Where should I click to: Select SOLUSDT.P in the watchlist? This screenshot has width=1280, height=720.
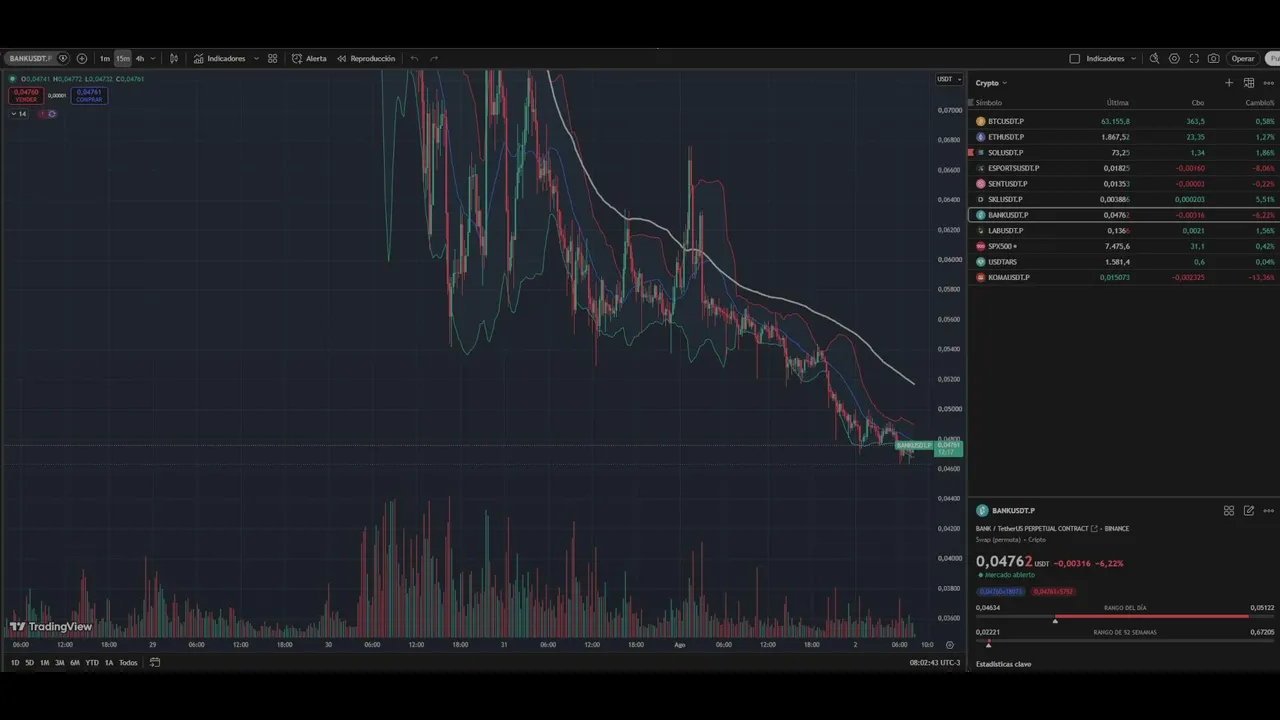click(1124, 153)
